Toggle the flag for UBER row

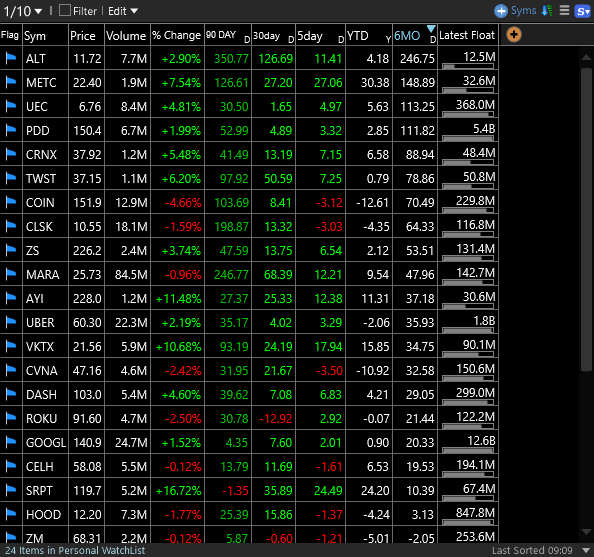click(11, 322)
